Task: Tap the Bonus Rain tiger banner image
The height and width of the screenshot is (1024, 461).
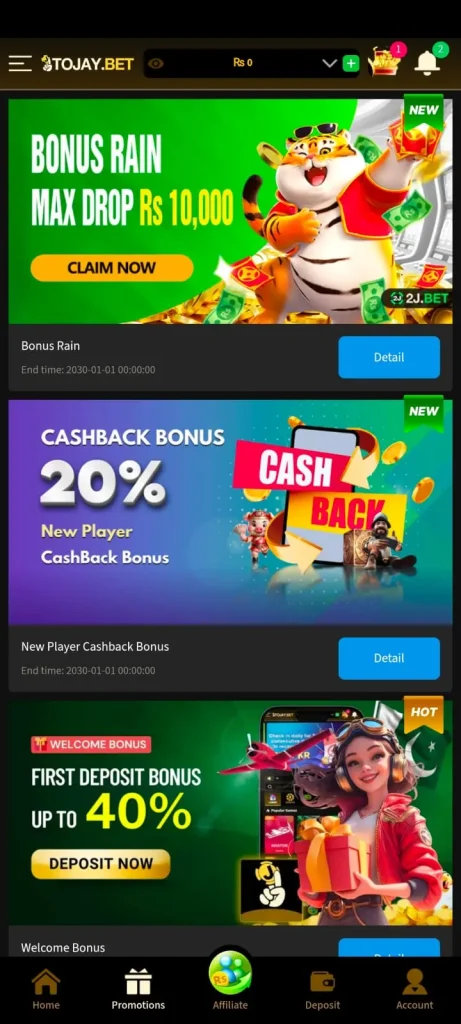Action: tap(230, 211)
